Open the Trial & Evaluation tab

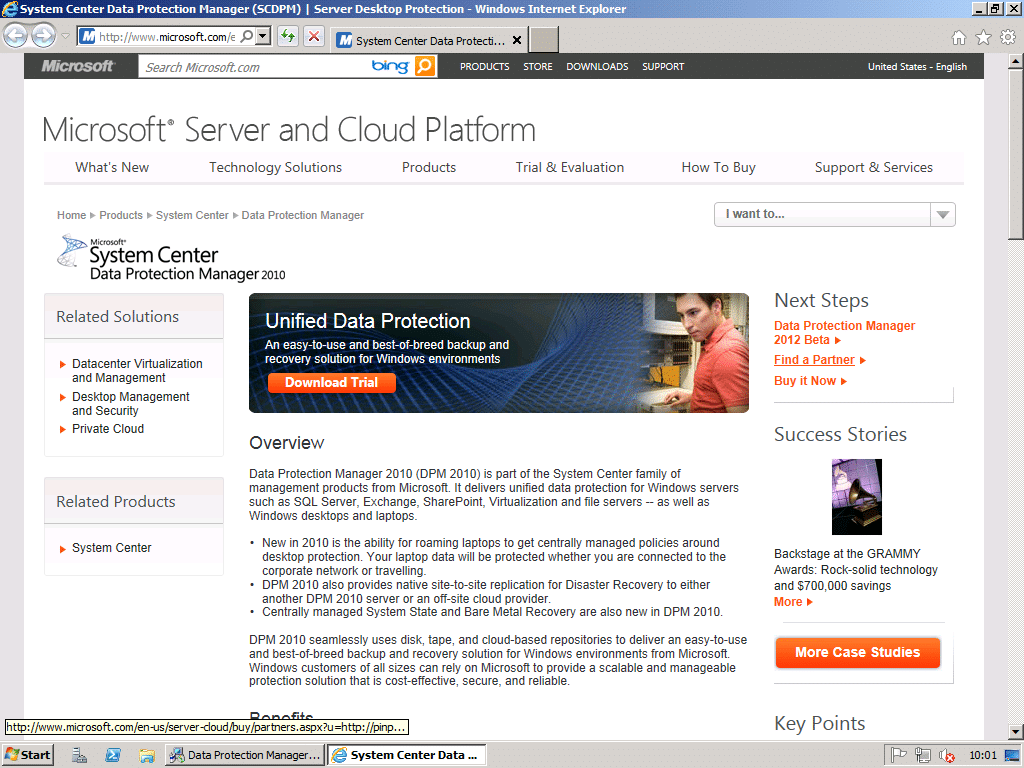[x=569, y=167]
